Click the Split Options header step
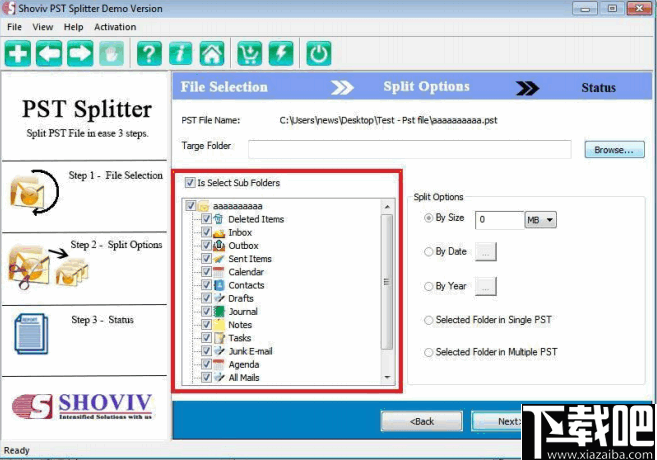The image size is (657, 460). tap(426, 86)
